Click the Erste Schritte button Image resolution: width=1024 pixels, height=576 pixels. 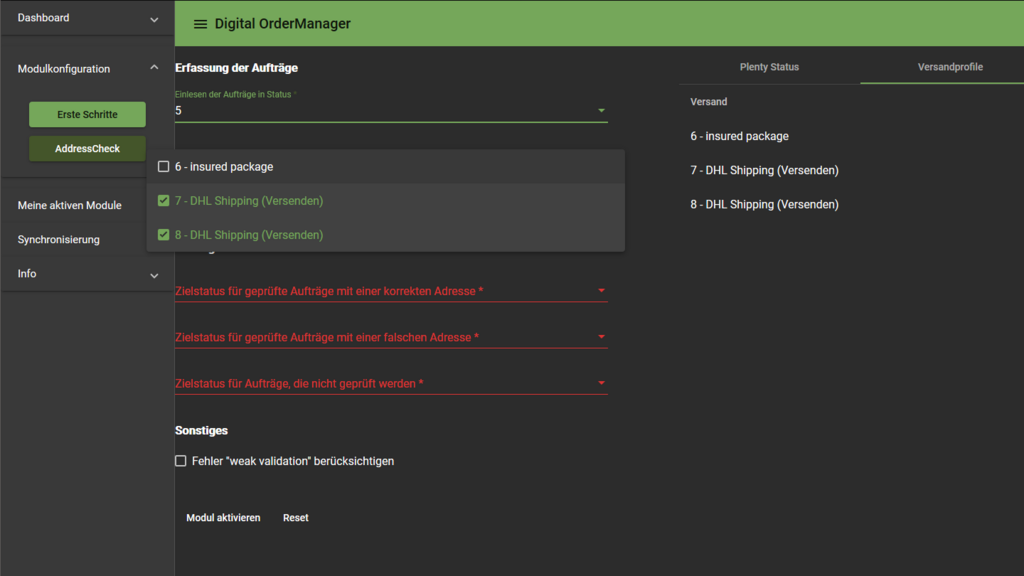click(x=87, y=114)
